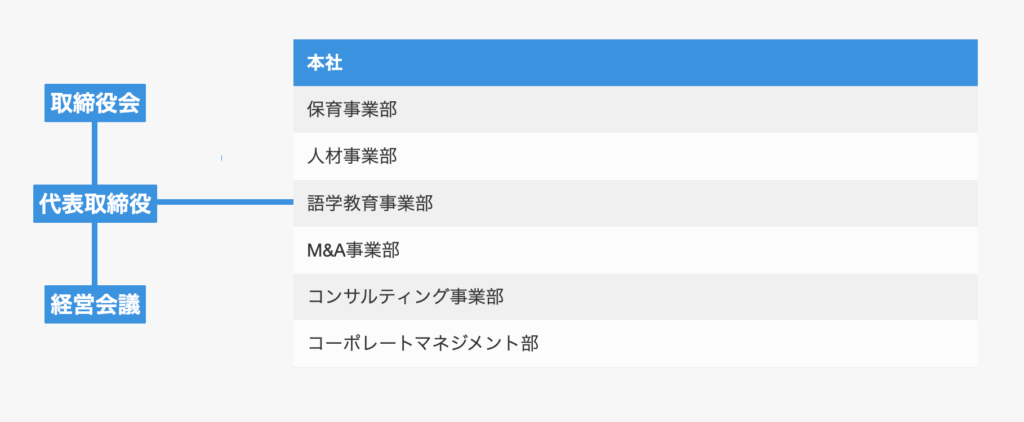Click horizontal line linking 代表取締役 to table
Viewport: 1024px width, 422px height.
coord(225,203)
